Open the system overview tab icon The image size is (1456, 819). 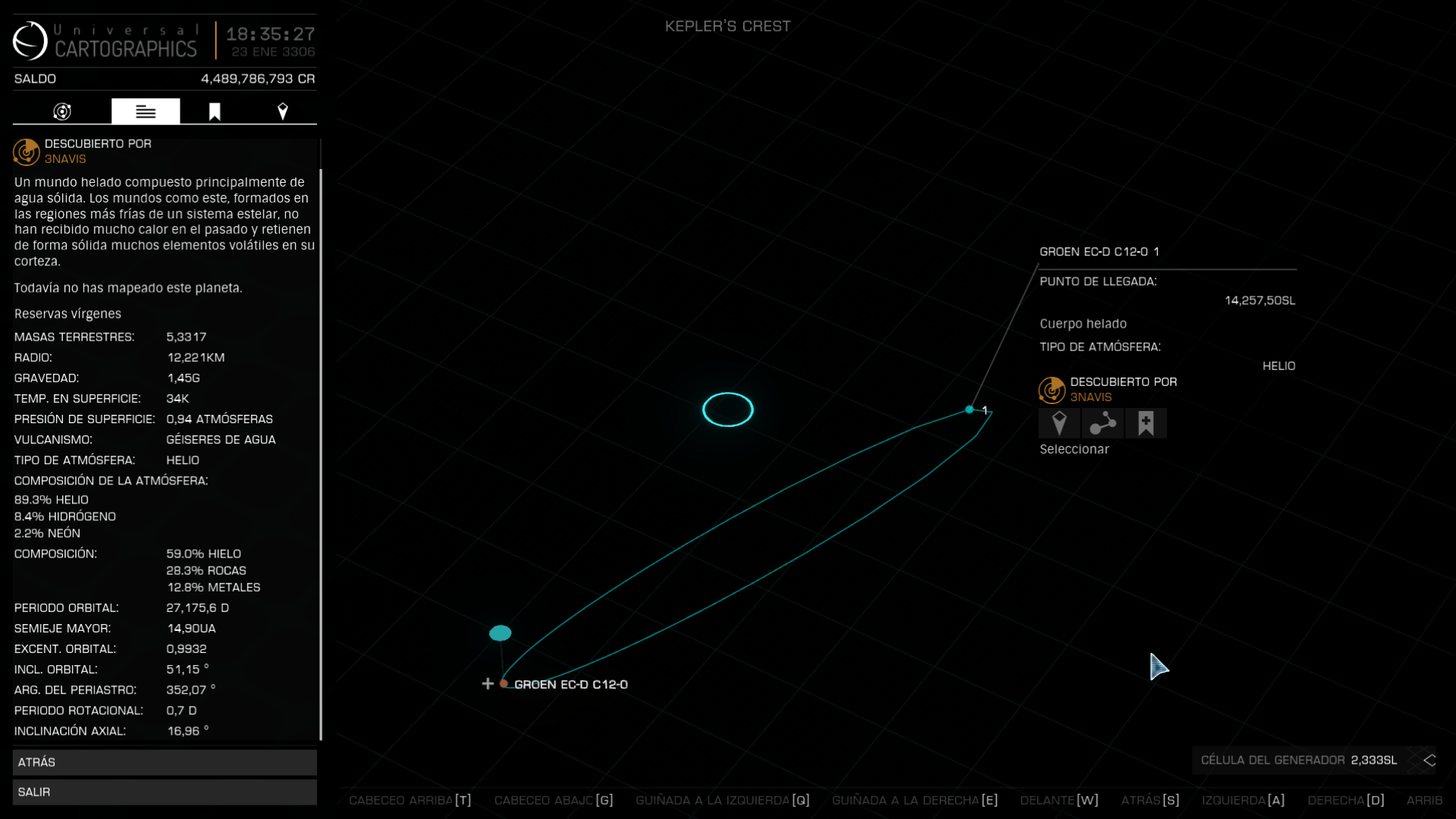pos(62,111)
